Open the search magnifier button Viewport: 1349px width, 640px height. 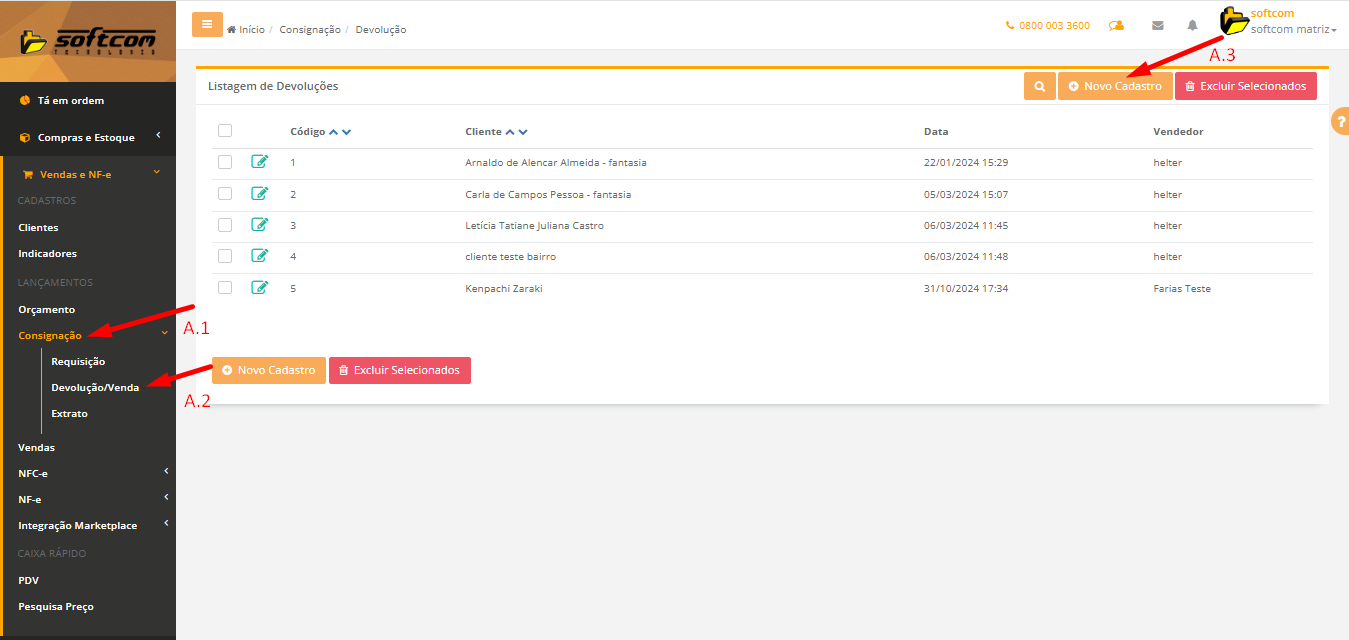pos(1040,87)
